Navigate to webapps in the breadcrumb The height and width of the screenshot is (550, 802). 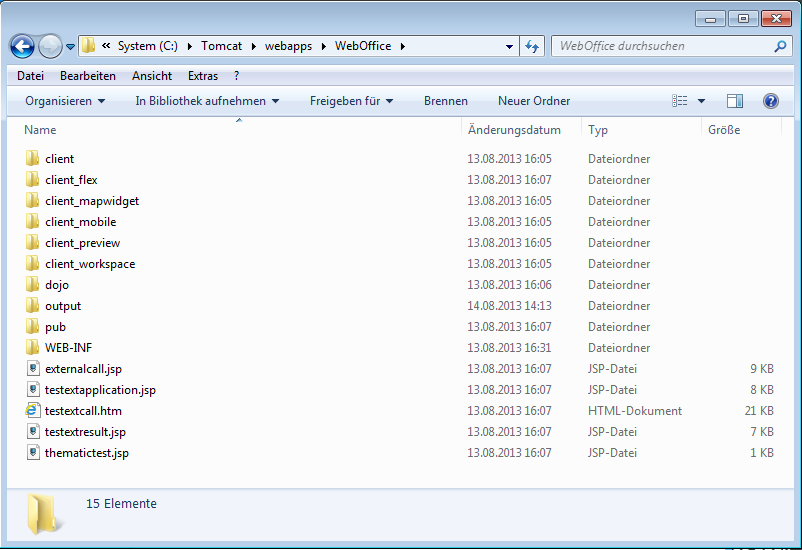pos(288,46)
